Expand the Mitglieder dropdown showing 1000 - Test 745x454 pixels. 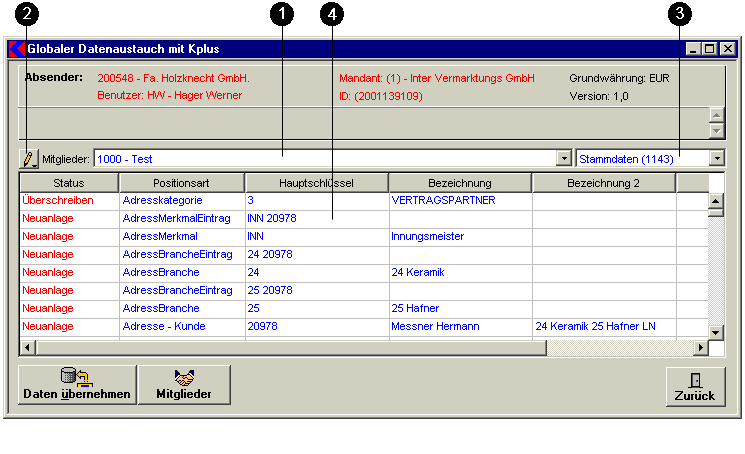562,159
